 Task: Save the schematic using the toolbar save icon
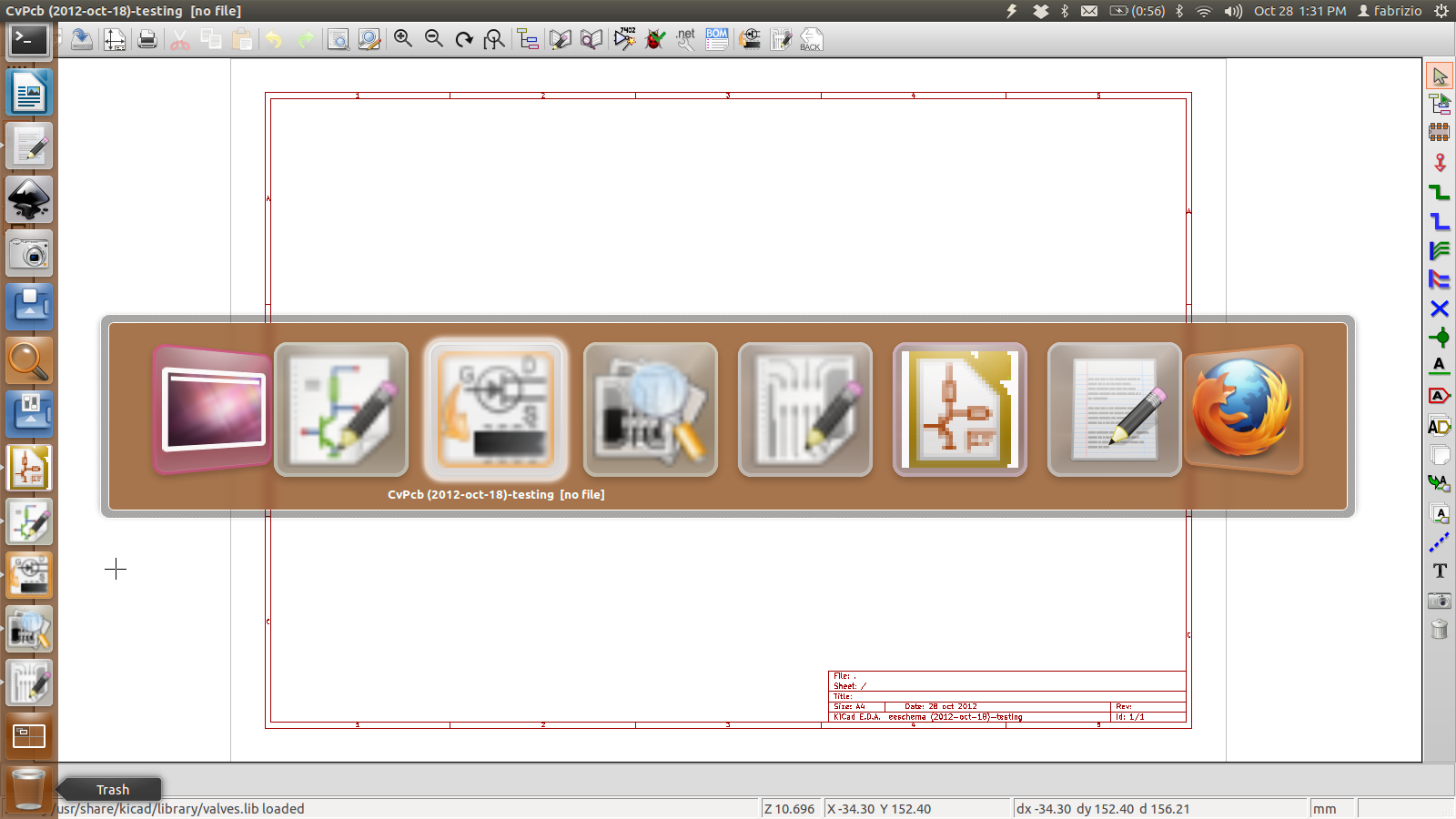(82, 39)
